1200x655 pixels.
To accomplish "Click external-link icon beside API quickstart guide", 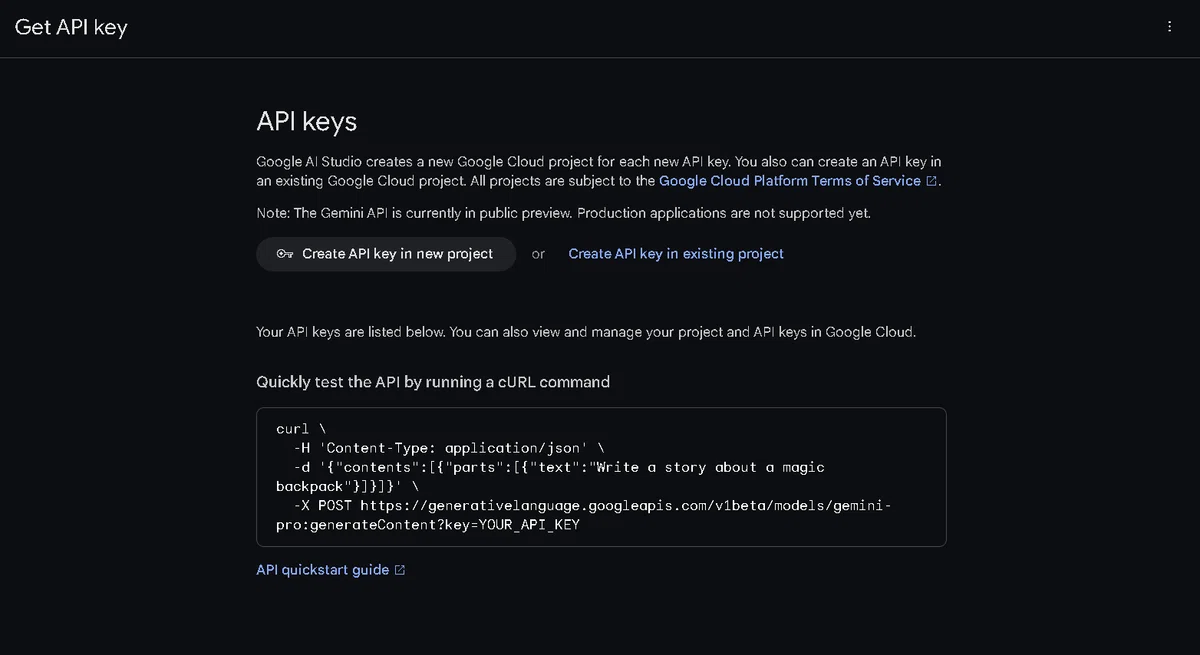I will tap(400, 570).
